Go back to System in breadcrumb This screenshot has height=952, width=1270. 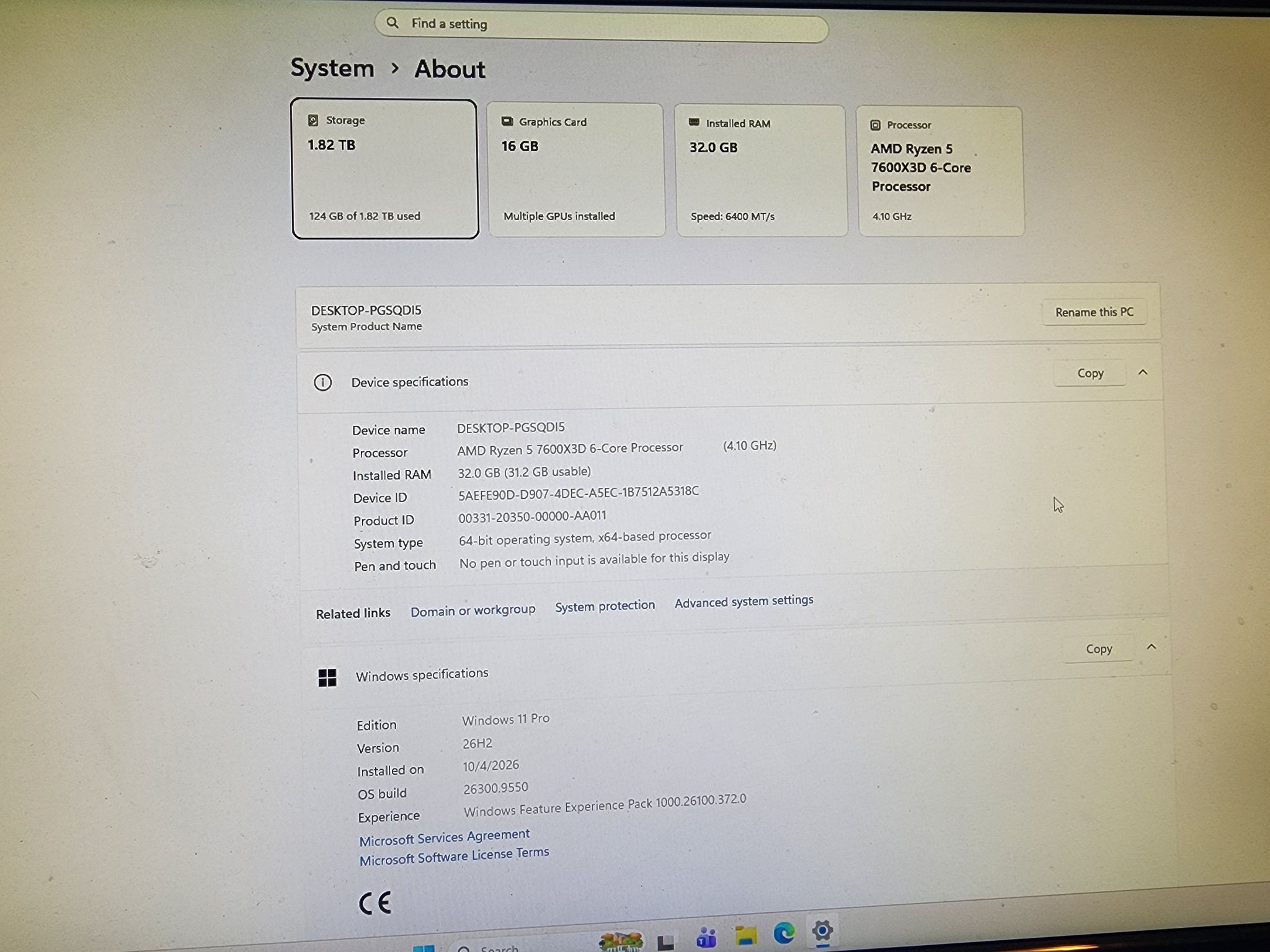click(332, 68)
